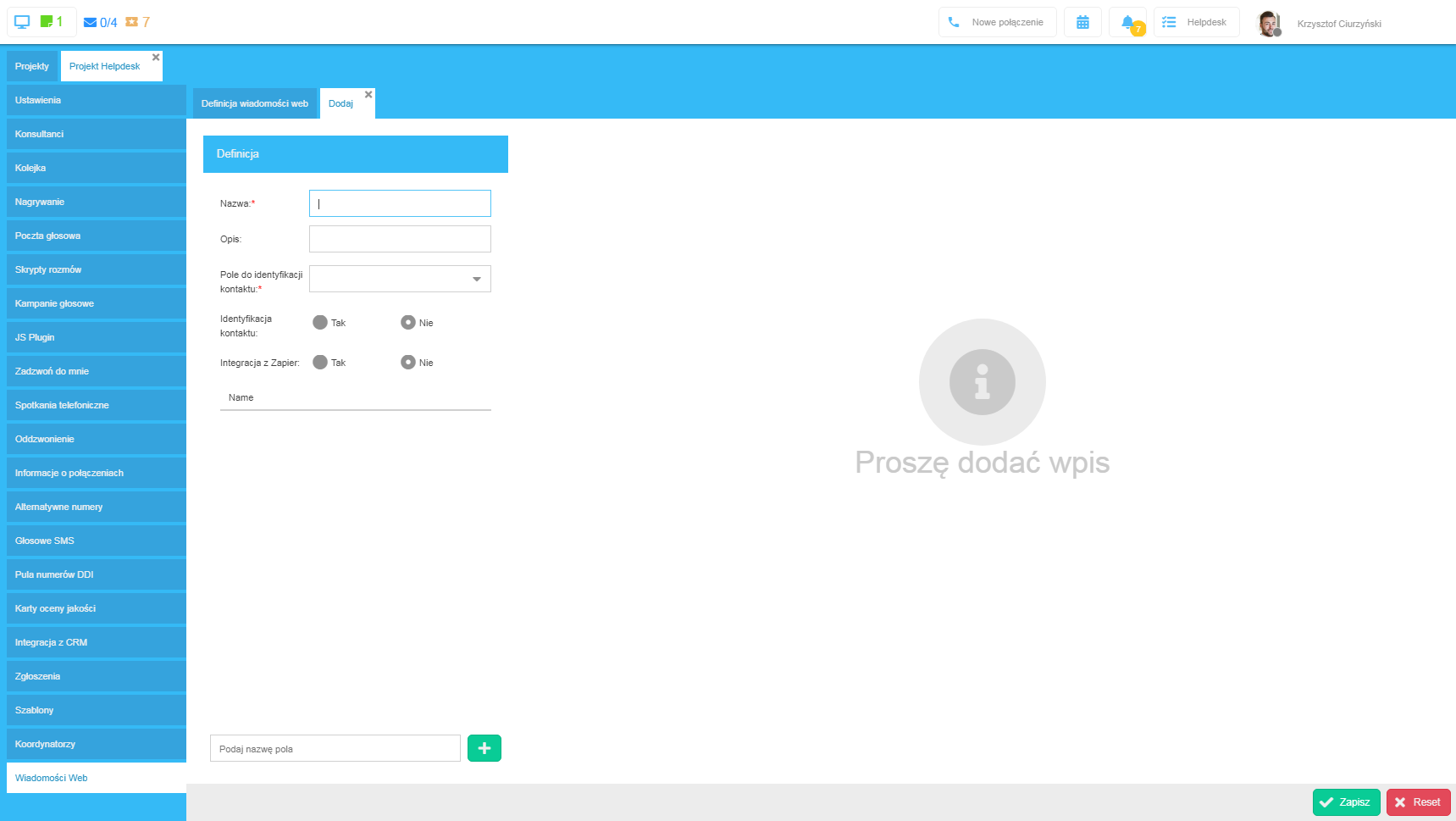Viewport: 1456px width, 821px height.
Task: Select Tak for Integracja z Zapier
Action: coord(320,362)
